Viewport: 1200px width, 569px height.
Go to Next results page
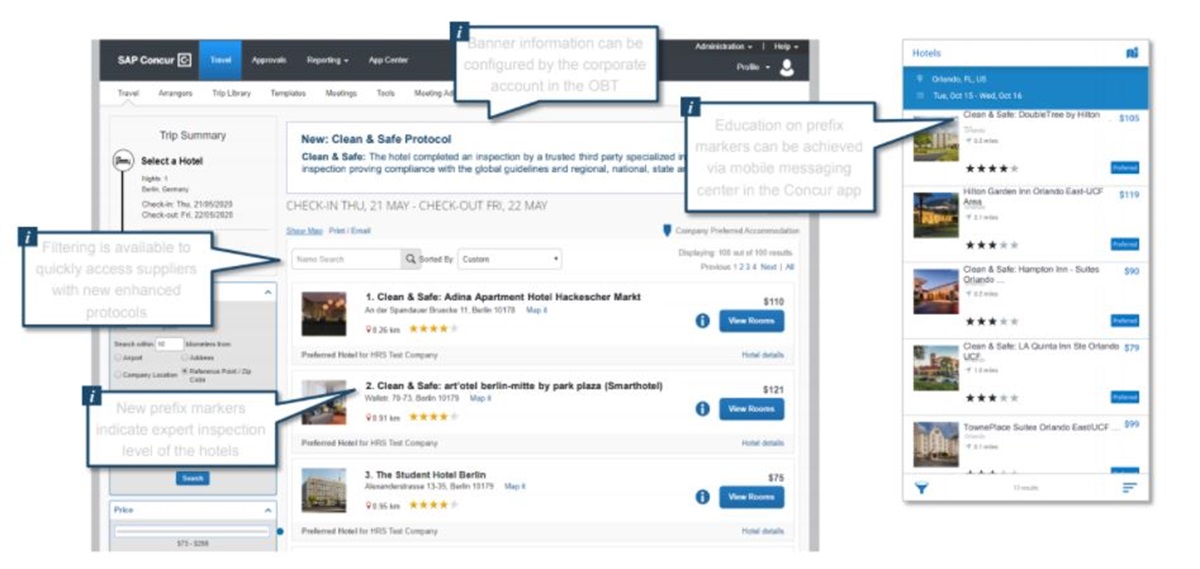pyautogui.click(x=768, y=267)
